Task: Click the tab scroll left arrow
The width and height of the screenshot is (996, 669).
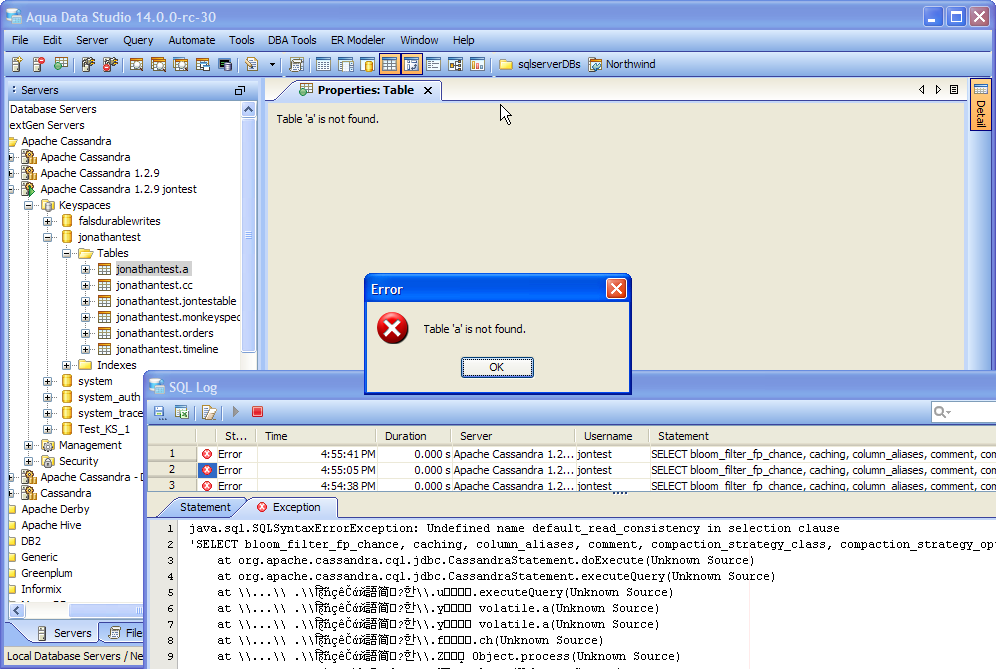Action: coord(922,90)
